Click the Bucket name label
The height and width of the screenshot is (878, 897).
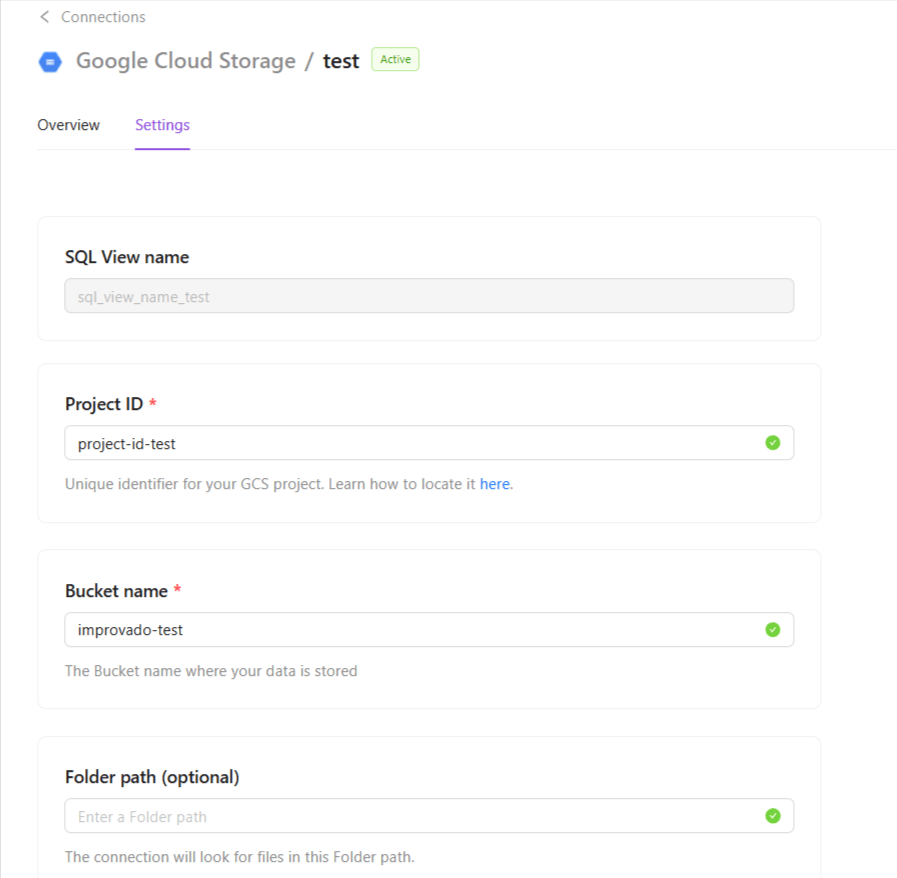116,591
